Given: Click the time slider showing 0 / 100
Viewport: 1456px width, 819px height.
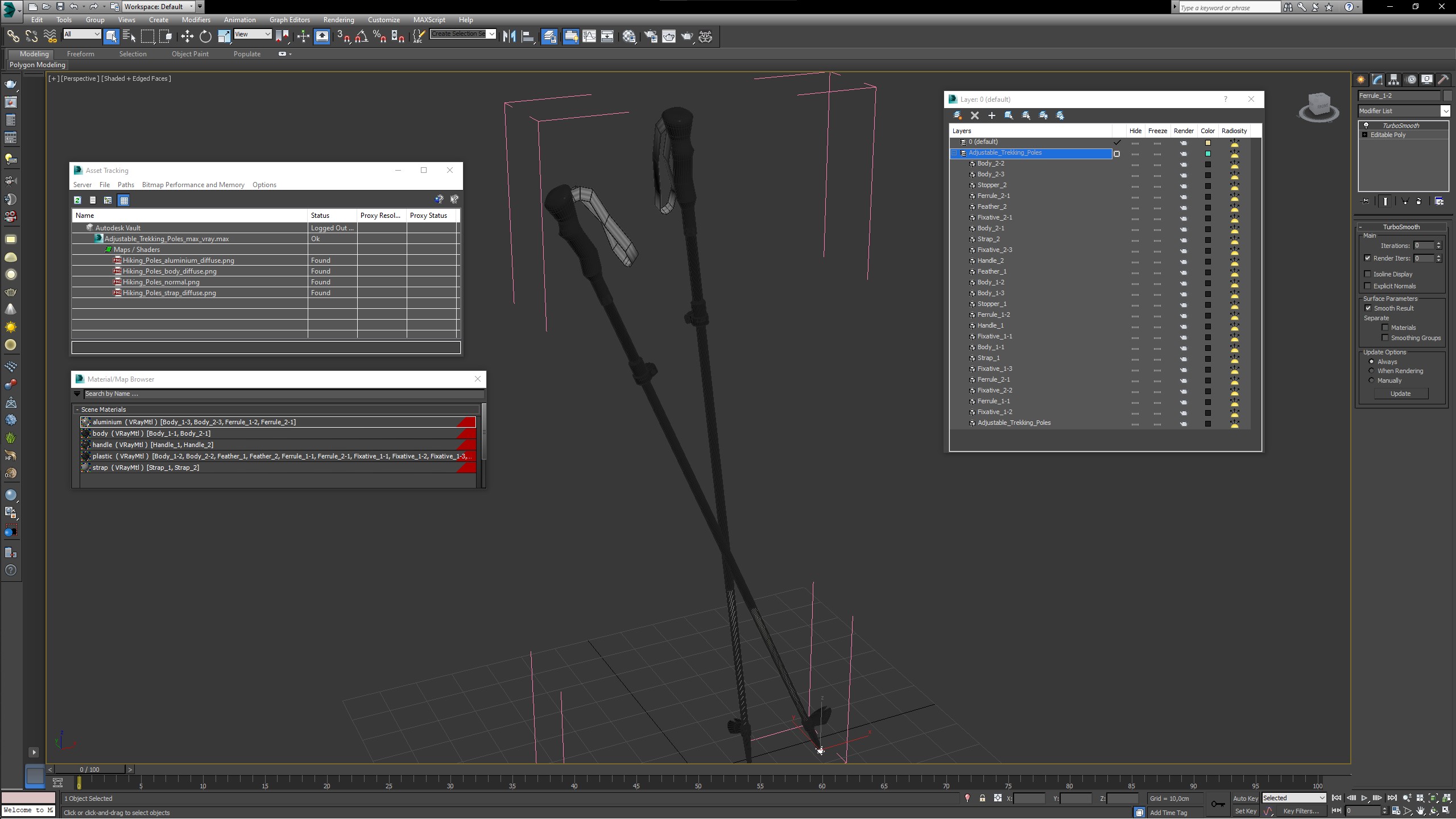Looking at the screenshot, I should (90, 770).
